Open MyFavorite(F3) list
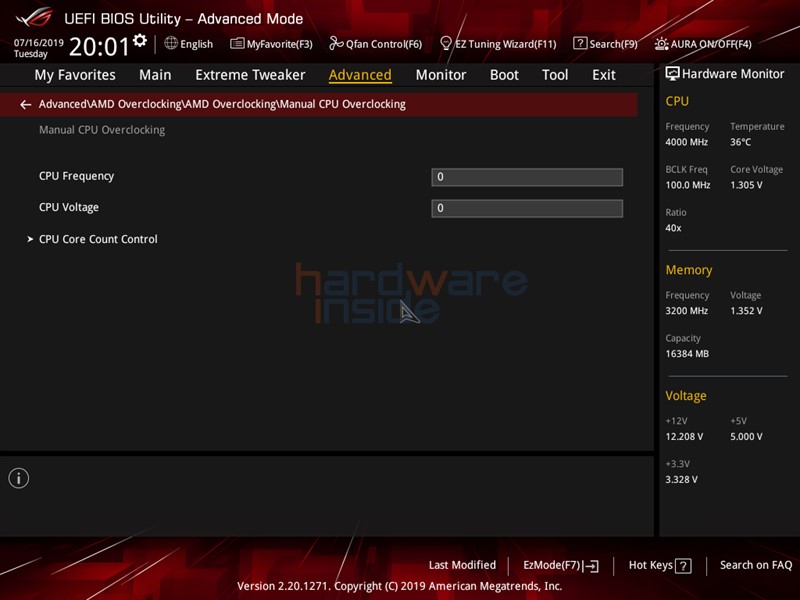800x600 pixels. coord(271,44)
